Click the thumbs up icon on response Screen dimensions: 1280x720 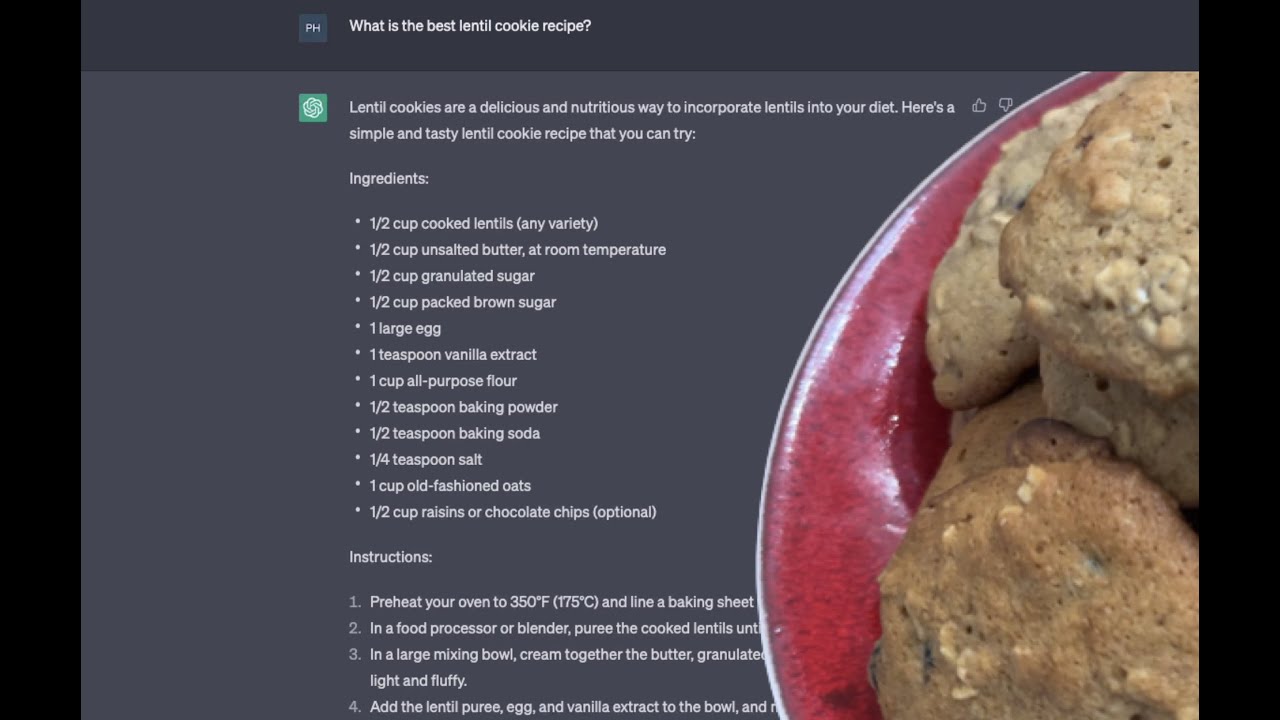coord(979,105)
